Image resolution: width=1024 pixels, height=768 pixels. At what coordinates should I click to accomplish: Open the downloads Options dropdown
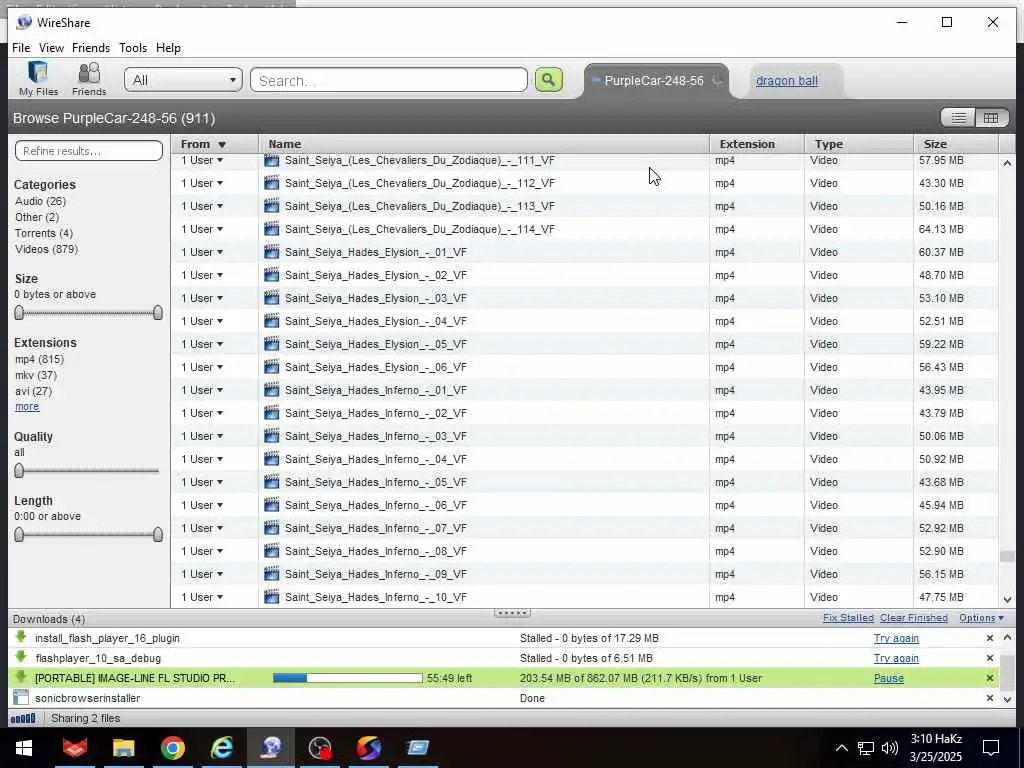981,618
